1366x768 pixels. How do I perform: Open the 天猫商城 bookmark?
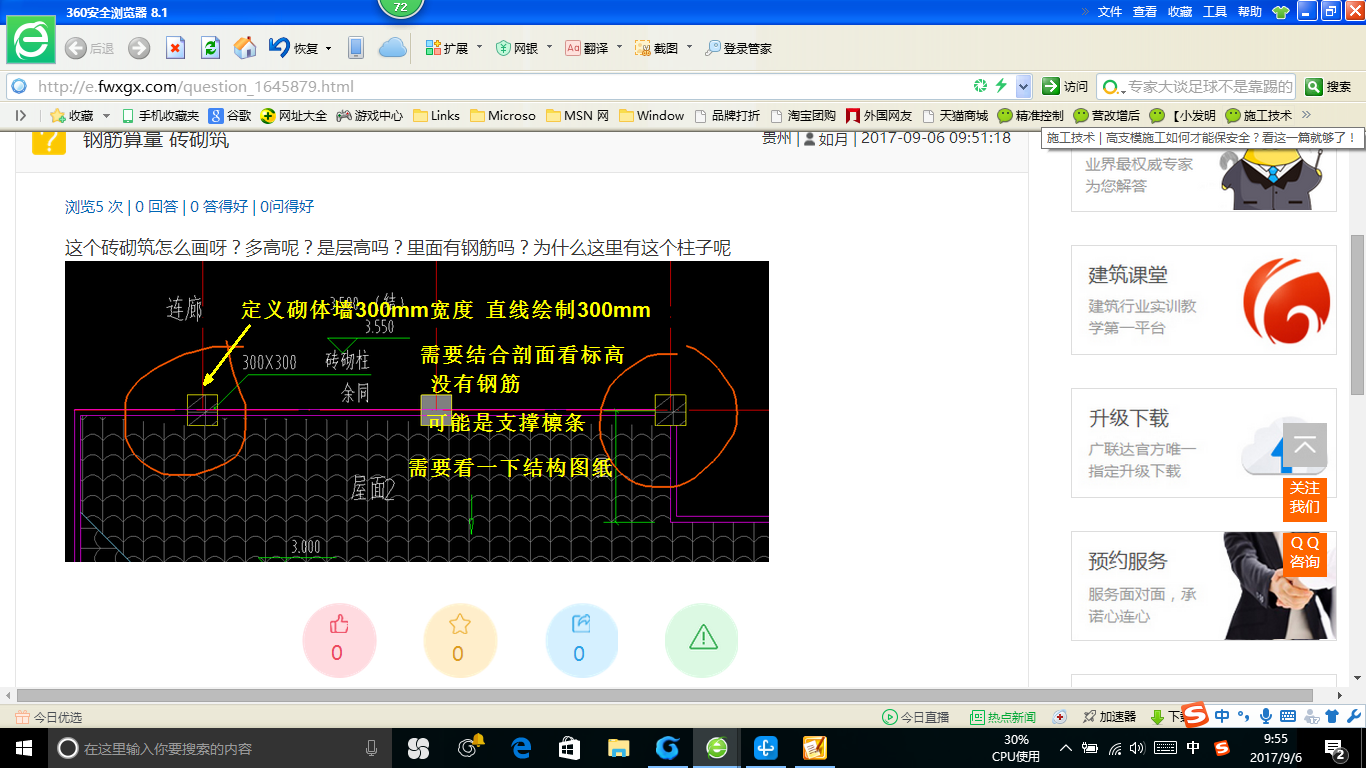point(955,116)
